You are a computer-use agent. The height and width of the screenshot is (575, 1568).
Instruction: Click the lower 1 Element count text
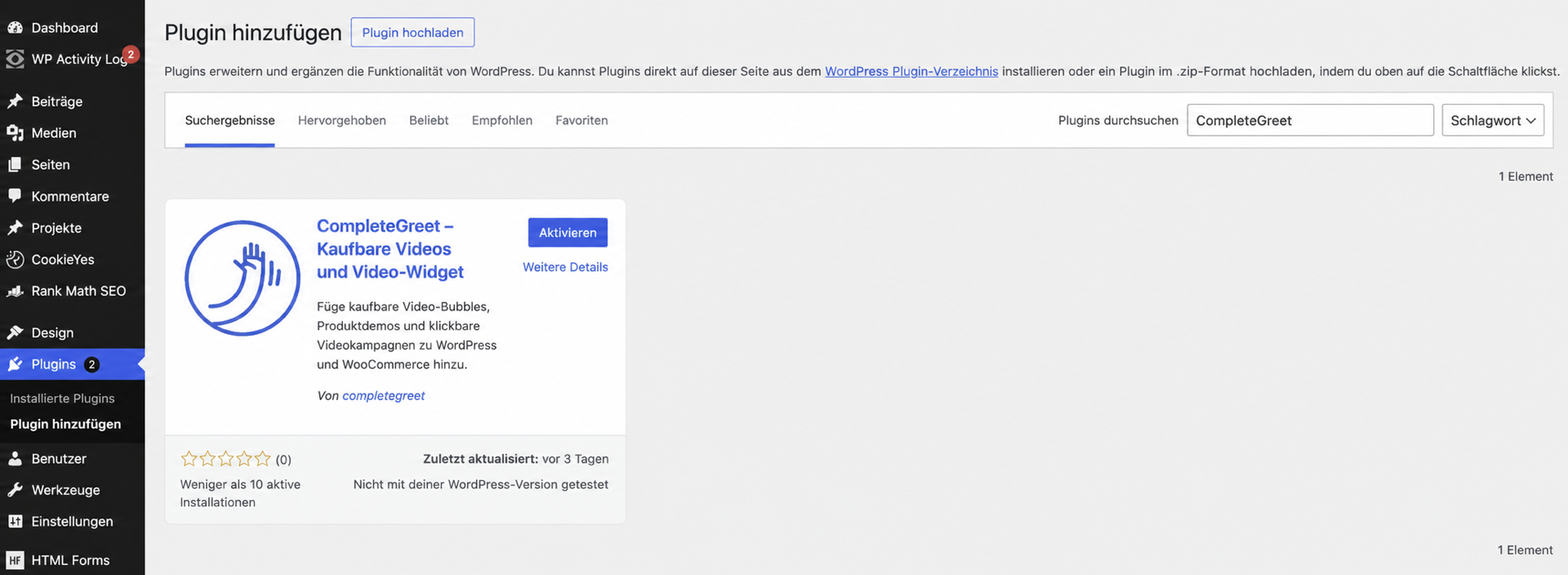[1526, 550]
